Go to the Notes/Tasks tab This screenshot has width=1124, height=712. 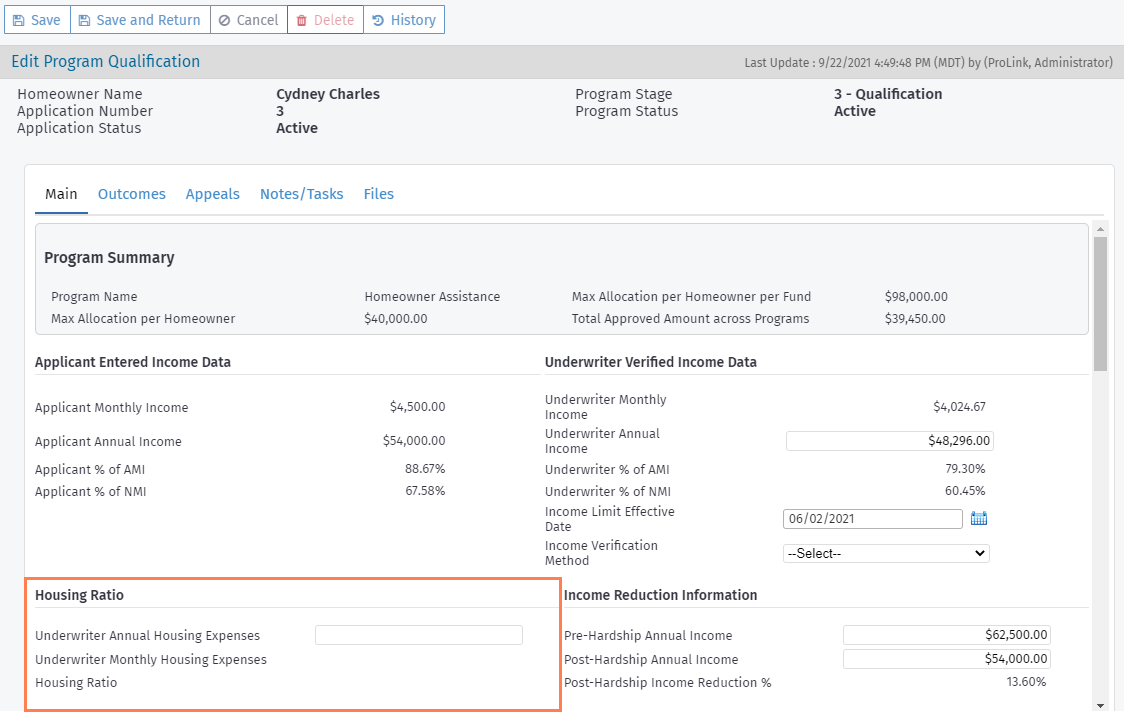[301, 194]
